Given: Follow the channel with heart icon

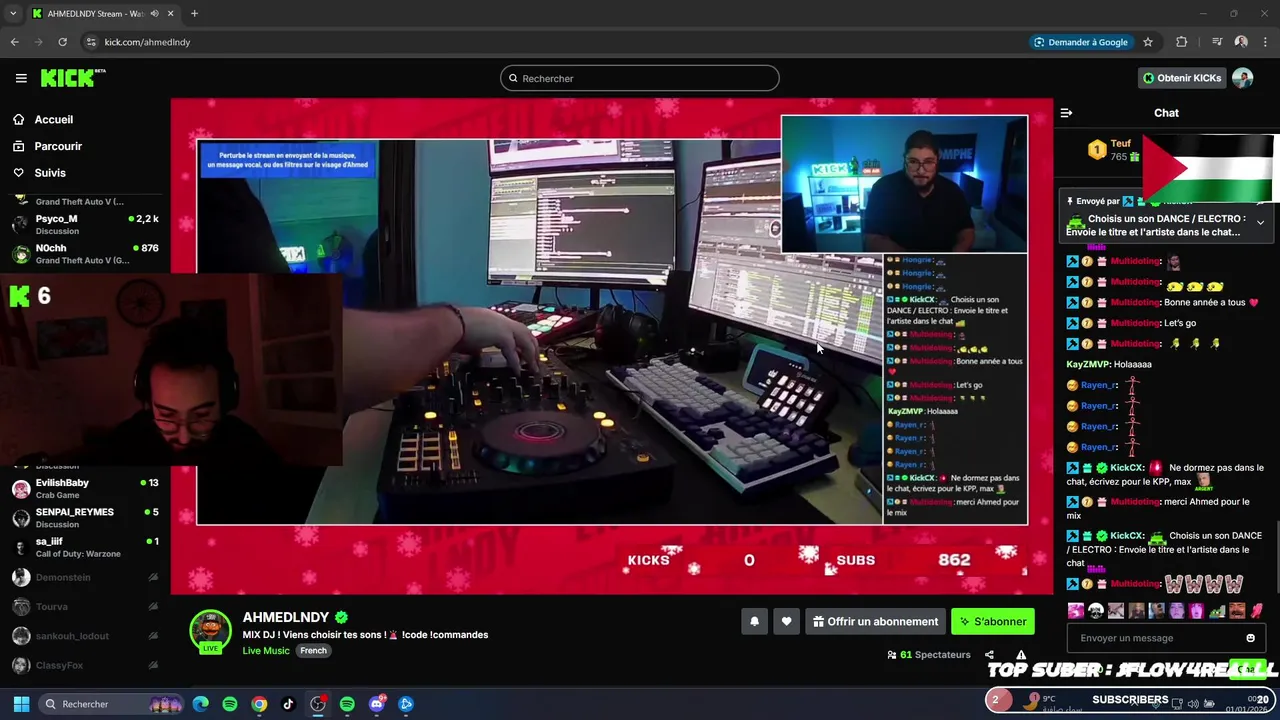Looking at the screenshot, I should click(x=786, y=621).
